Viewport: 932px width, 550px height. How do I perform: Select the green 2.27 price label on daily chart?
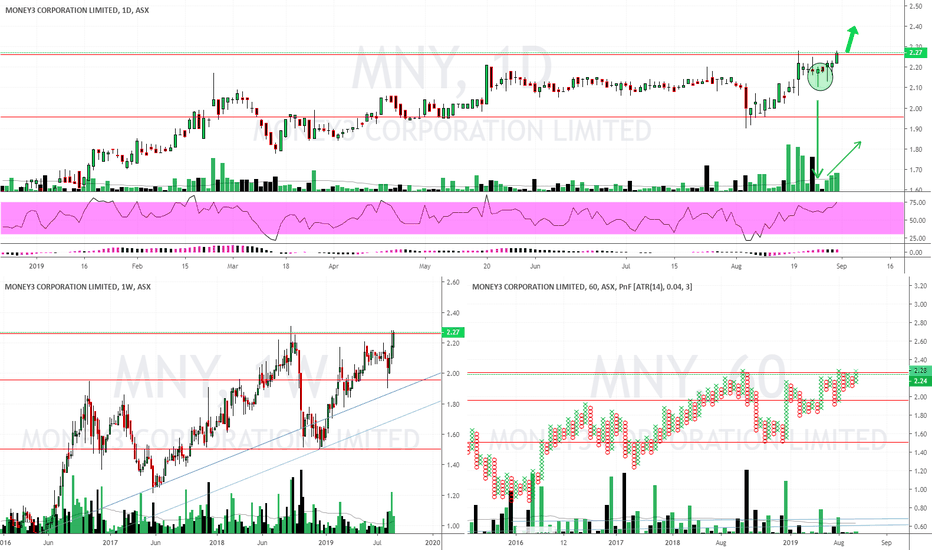point(915,53)
